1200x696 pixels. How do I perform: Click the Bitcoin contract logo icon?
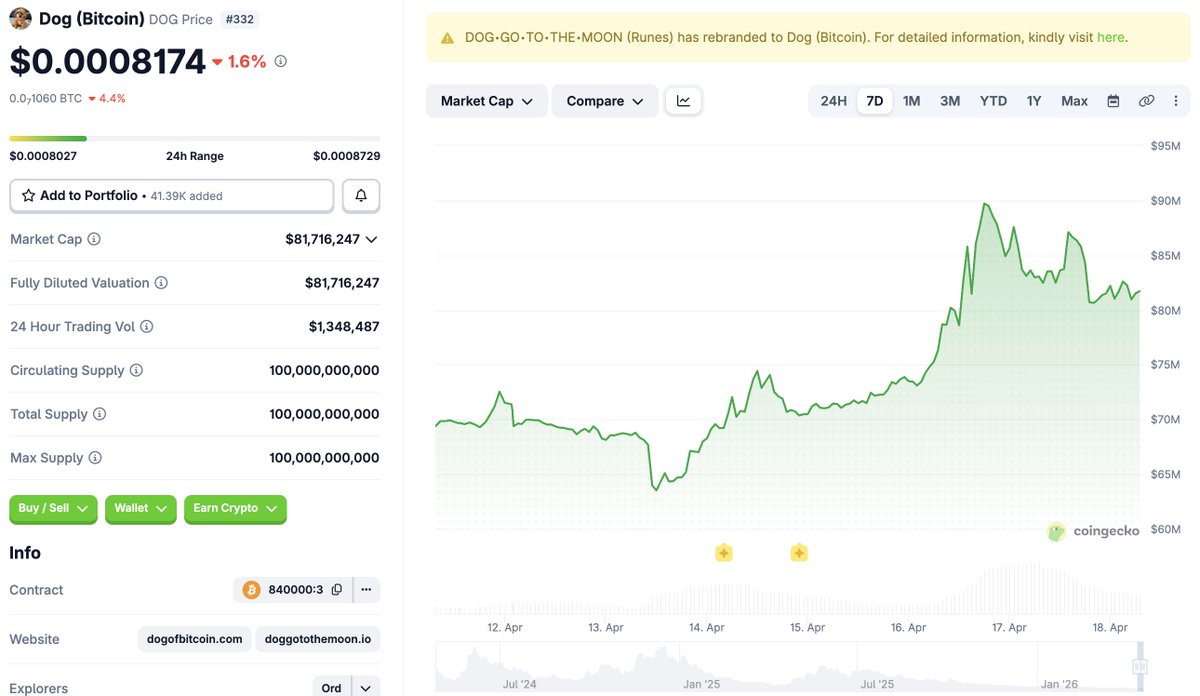click(251, 590)
